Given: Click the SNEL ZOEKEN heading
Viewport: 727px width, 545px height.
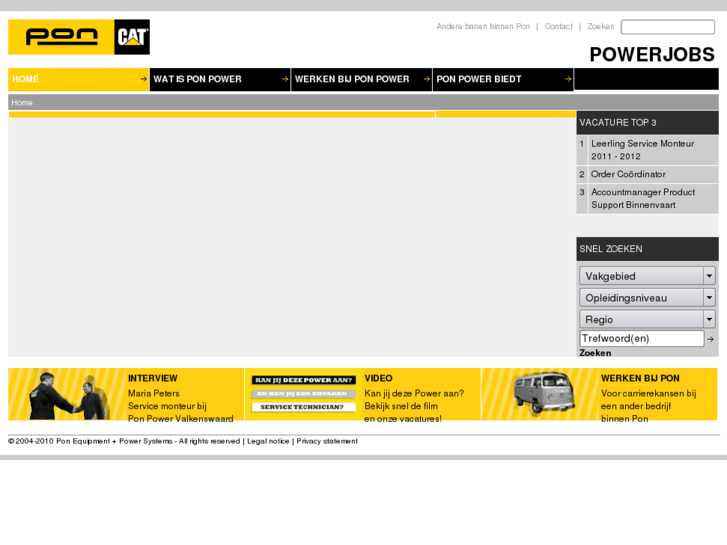Looking at the screenshot, I should (611, 249).
